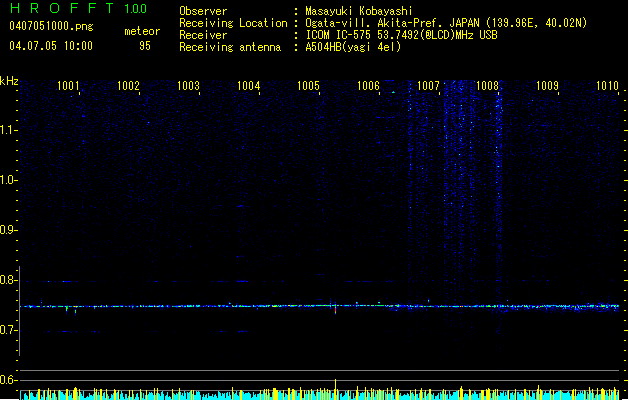629x400 pixels.
Task: Click the A504HB(yagi 4el) antenna text
Action: point(353,47)
